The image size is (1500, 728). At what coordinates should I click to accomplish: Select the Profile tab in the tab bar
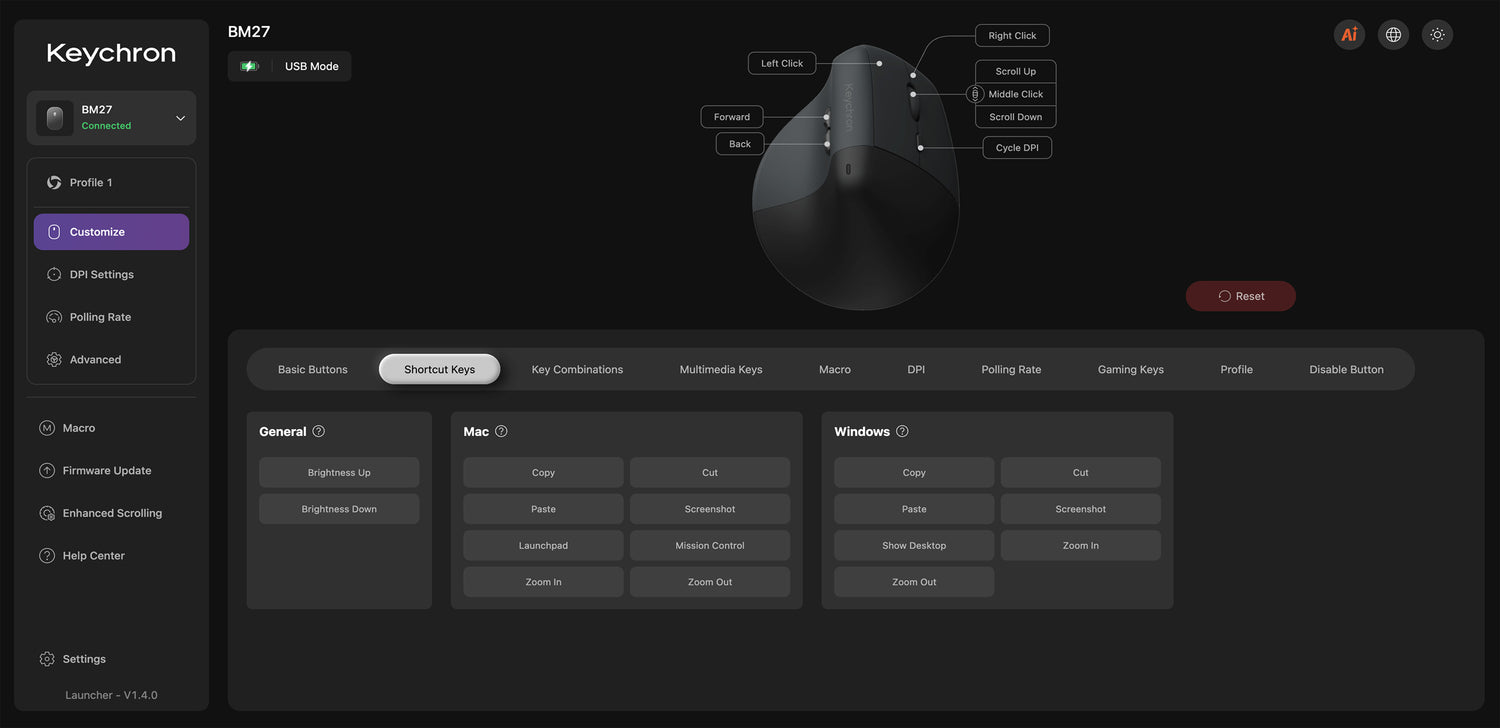coord(1237,369)
